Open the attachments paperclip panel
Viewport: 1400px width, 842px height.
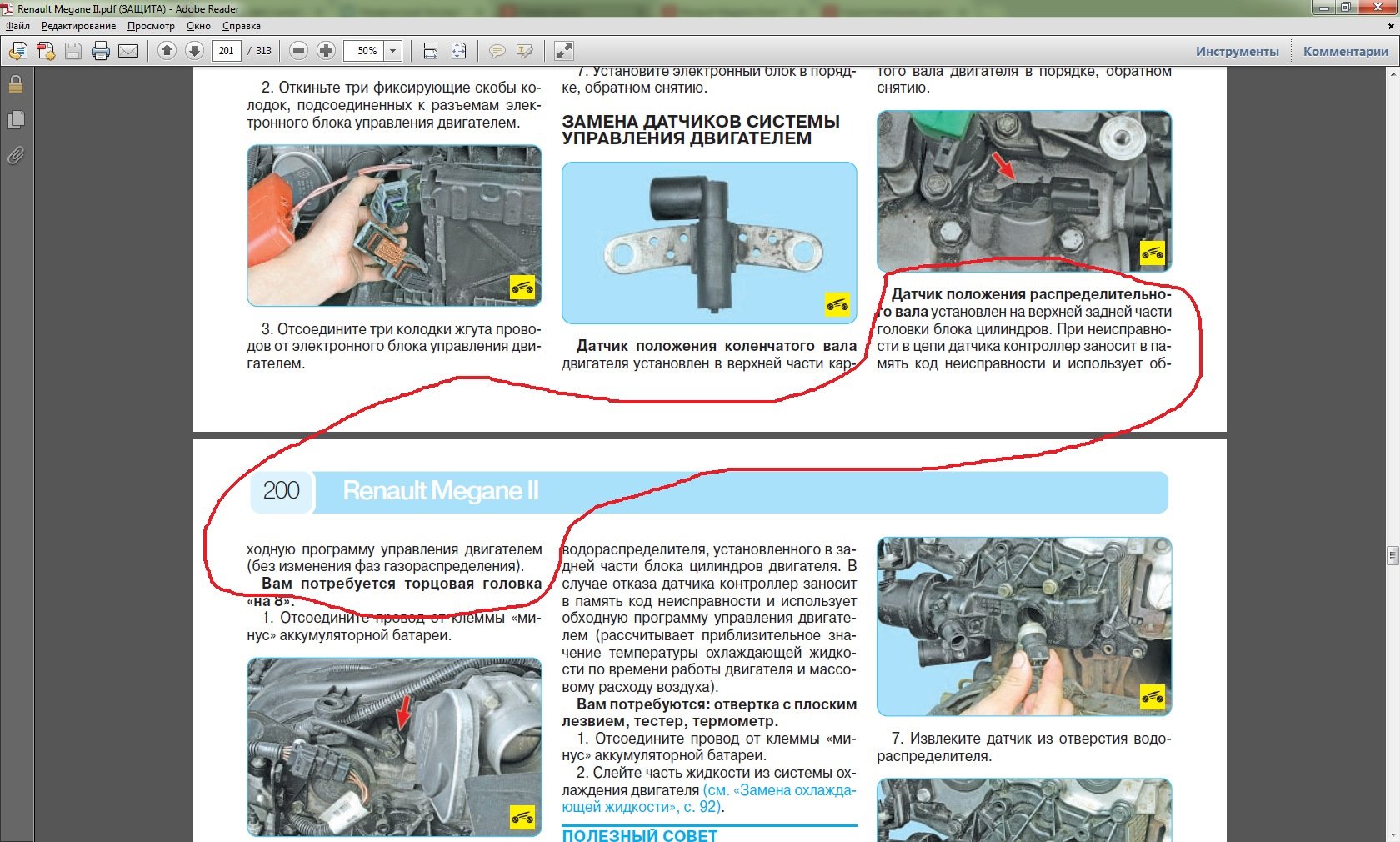[x=16, y=156]
